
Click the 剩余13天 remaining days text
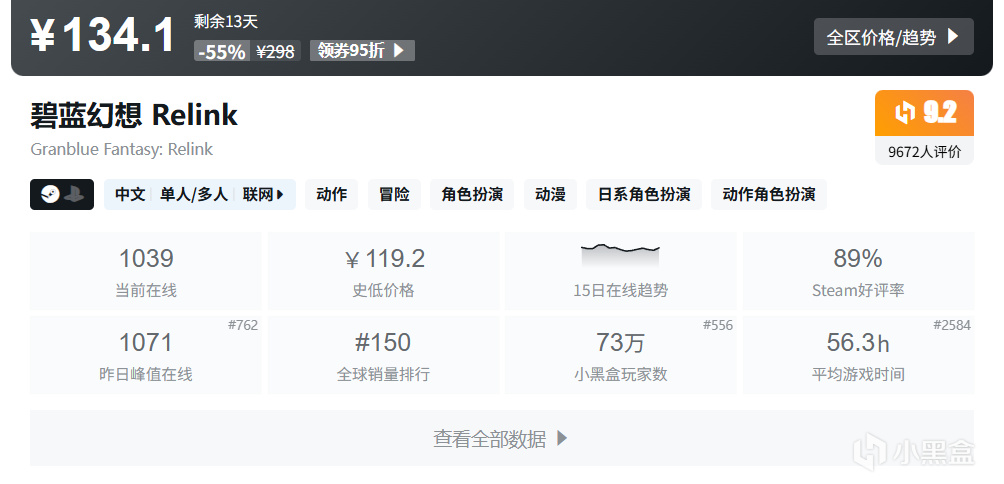coord(225,21)
